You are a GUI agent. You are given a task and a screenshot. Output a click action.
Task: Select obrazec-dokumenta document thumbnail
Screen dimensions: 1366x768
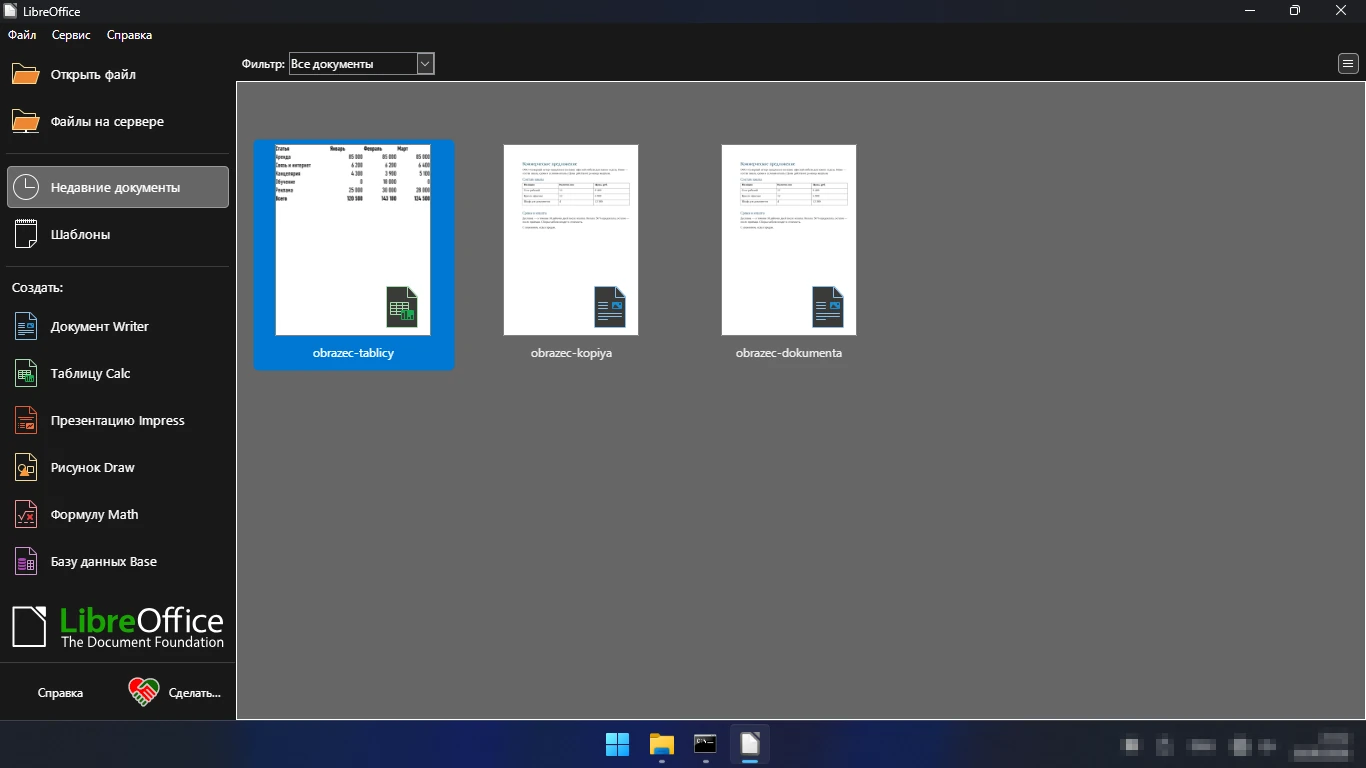(789, 240)
